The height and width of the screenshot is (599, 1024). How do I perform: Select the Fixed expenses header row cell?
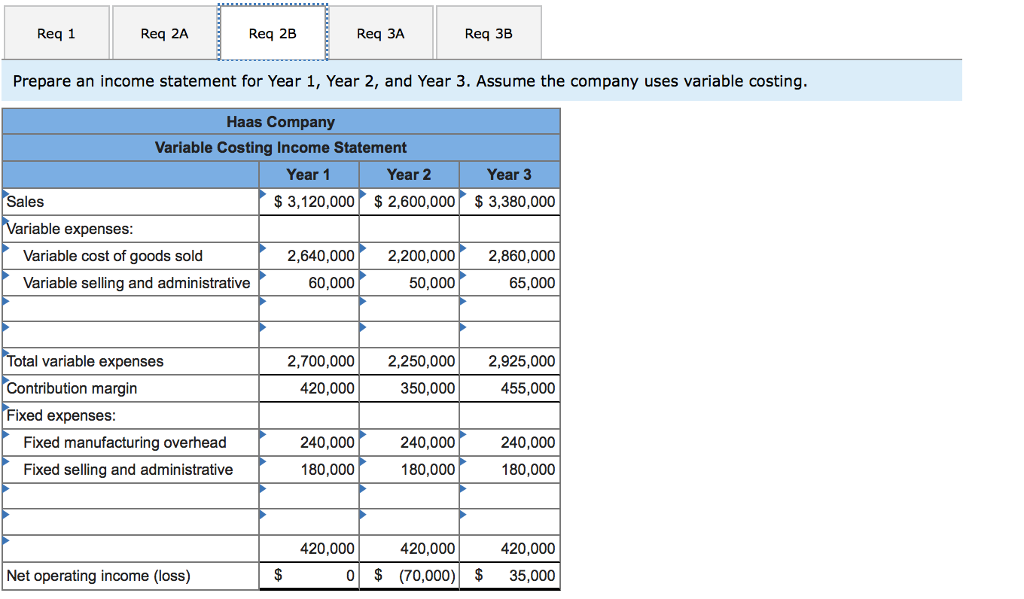pos(130,415)
